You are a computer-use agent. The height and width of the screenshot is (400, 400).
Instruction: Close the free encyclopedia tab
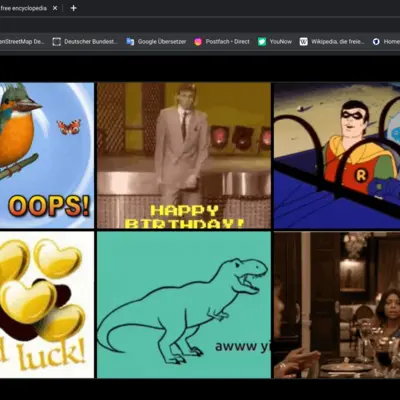coord(55,8)
